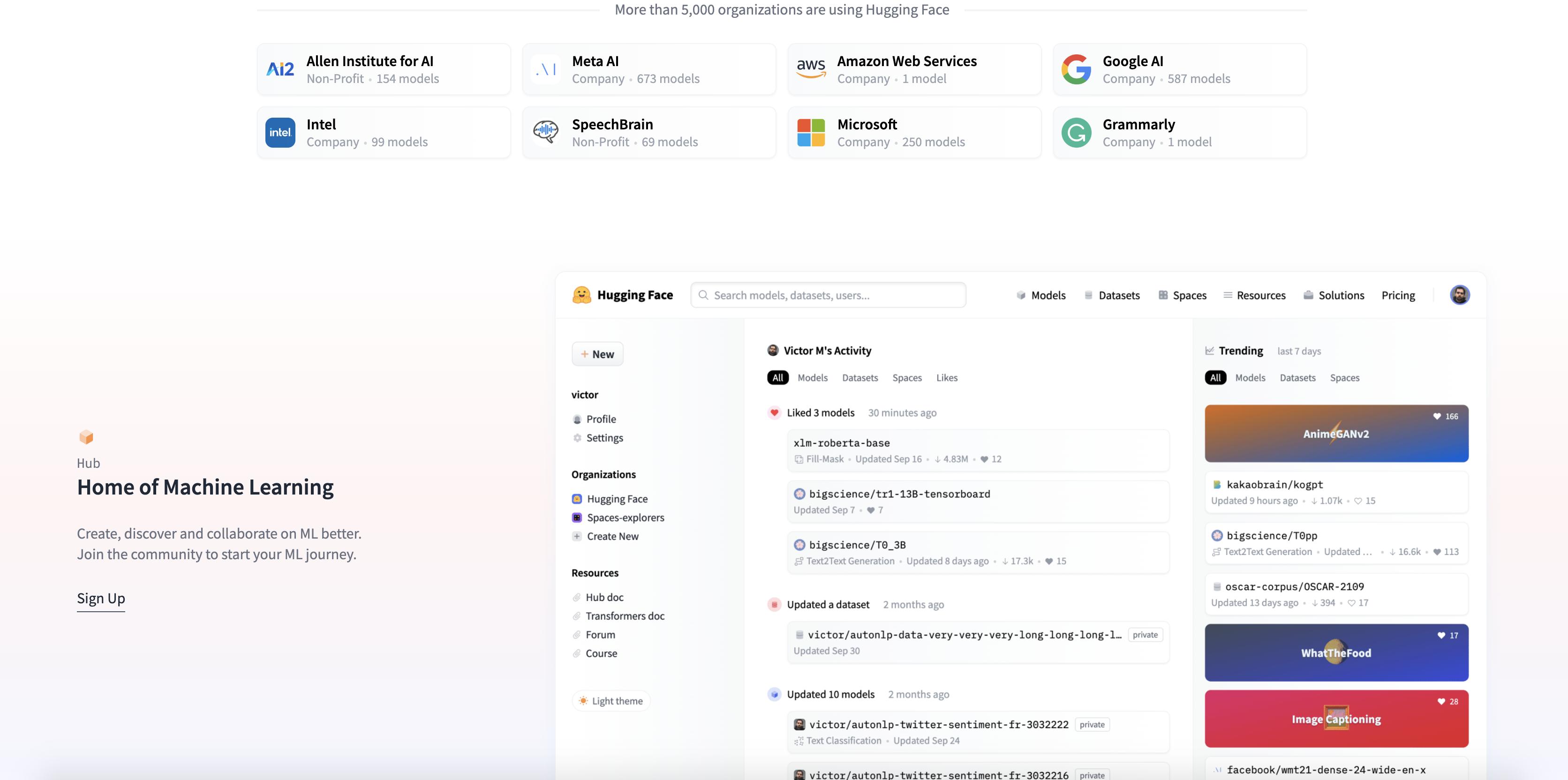Click the Hugging Face emoji logo

click(581, 295)
